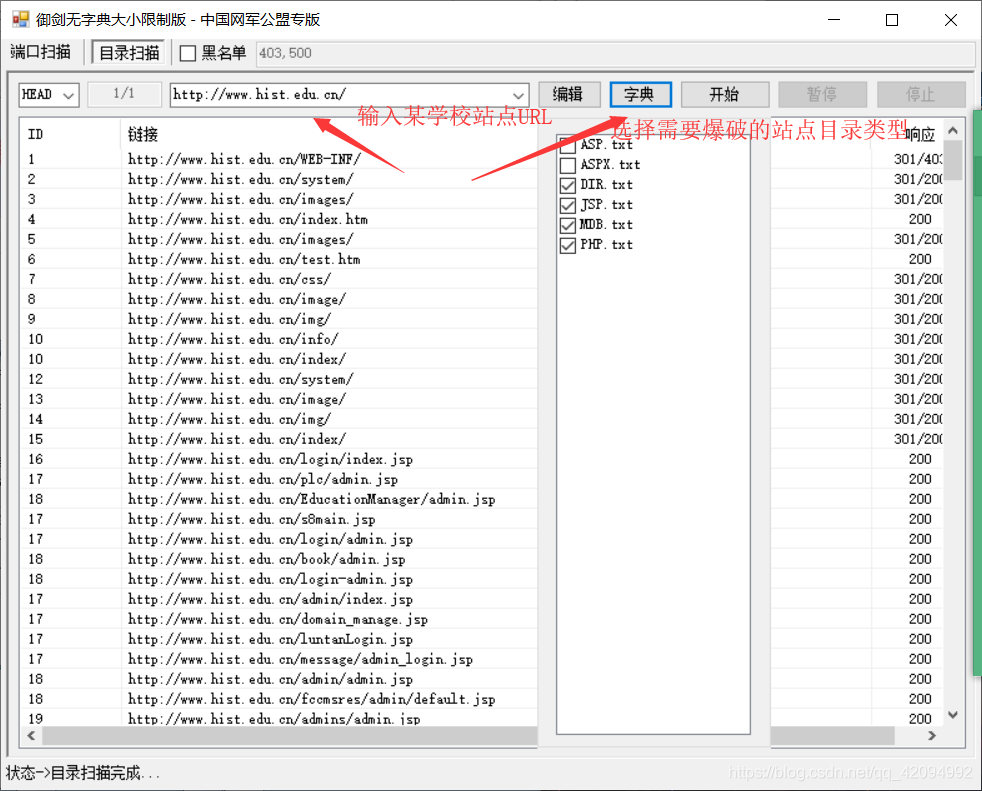This screenshot has width=982, height=791.
Task: Expand the URL history dropdown arrow
Action: click(519, 95)
